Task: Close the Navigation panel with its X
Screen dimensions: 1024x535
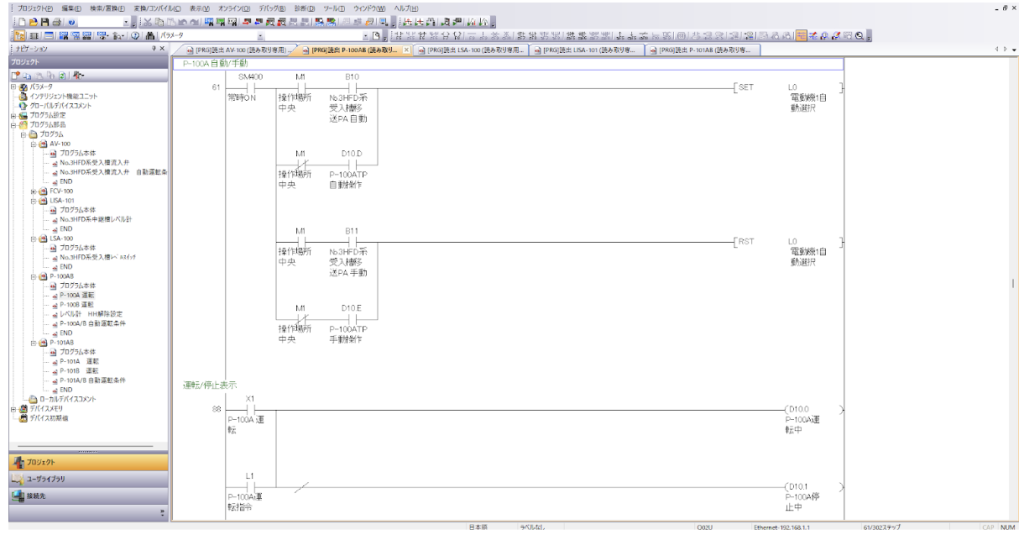Action: [x=163, y=49]
